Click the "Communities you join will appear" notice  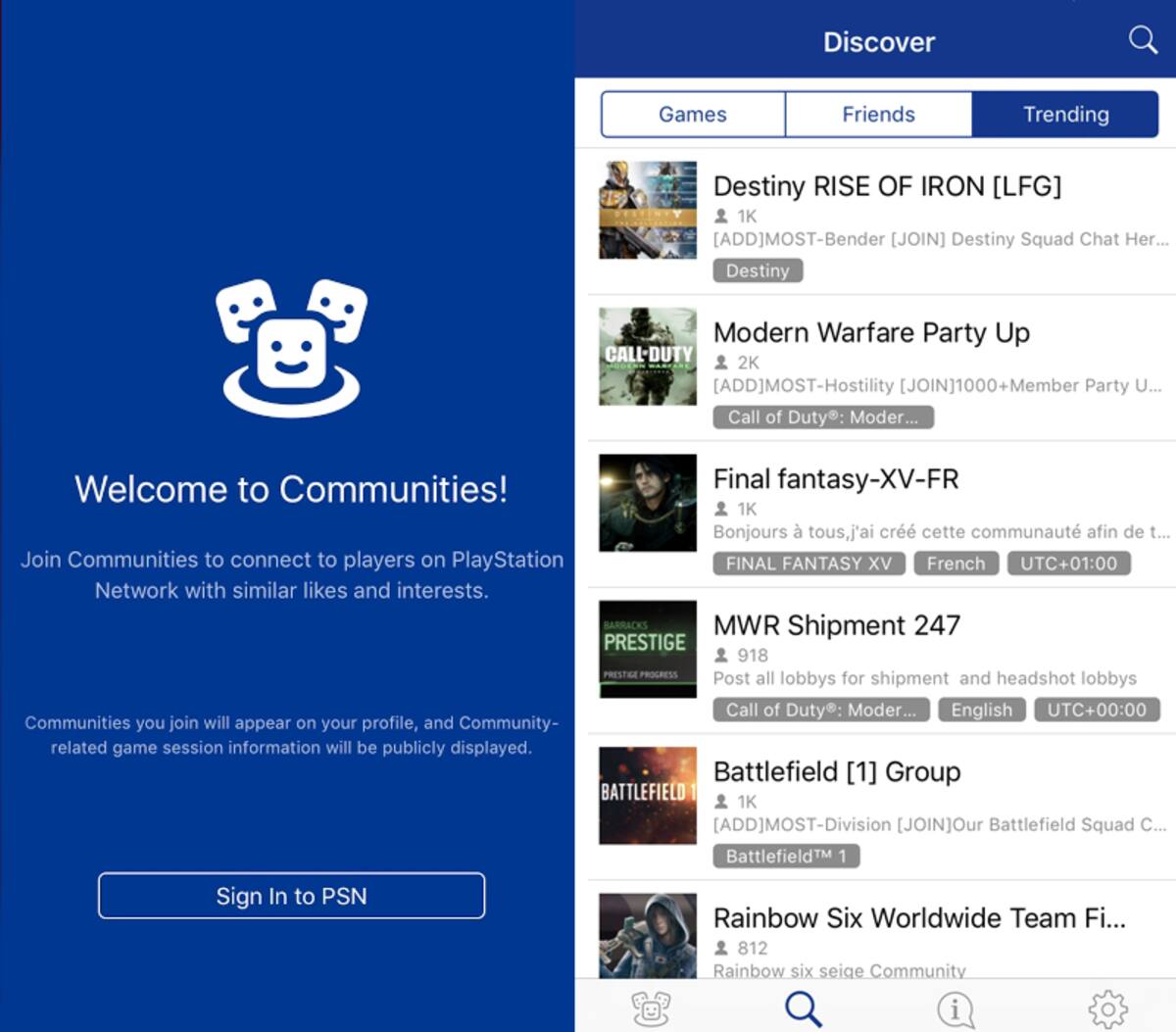(x=291, y=735)
